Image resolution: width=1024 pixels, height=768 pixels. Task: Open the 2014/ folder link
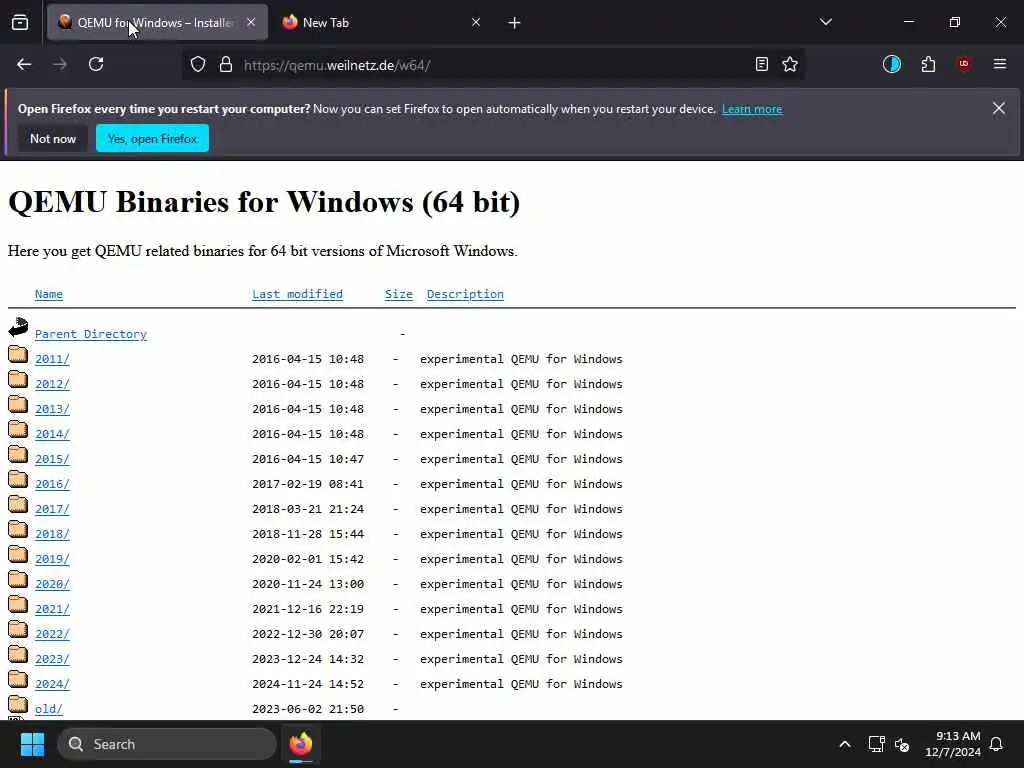(x=52, y=434)
